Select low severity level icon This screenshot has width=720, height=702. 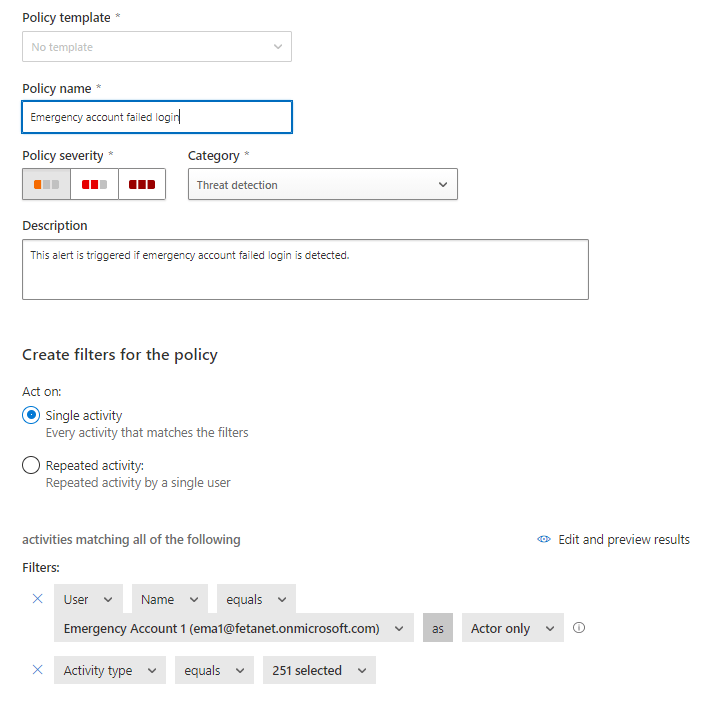pyautogui.click(x=46, y=185)
